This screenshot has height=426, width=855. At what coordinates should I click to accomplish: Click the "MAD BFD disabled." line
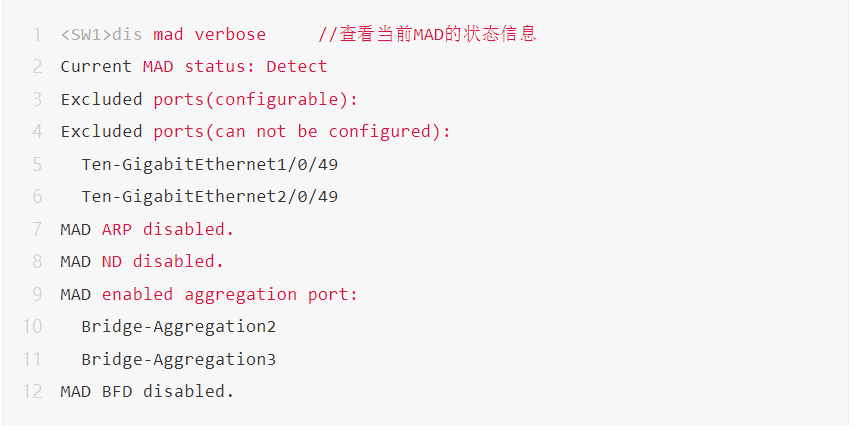[x=147, y=391]
